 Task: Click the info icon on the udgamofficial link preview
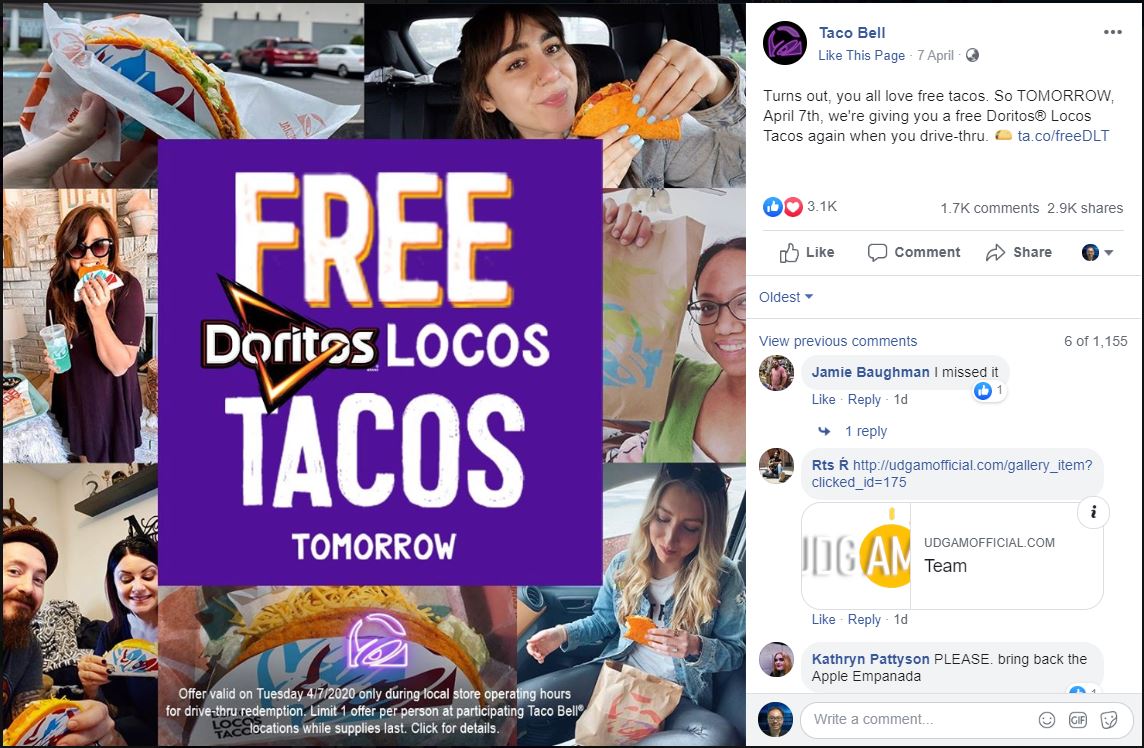tap(1093, 512)
